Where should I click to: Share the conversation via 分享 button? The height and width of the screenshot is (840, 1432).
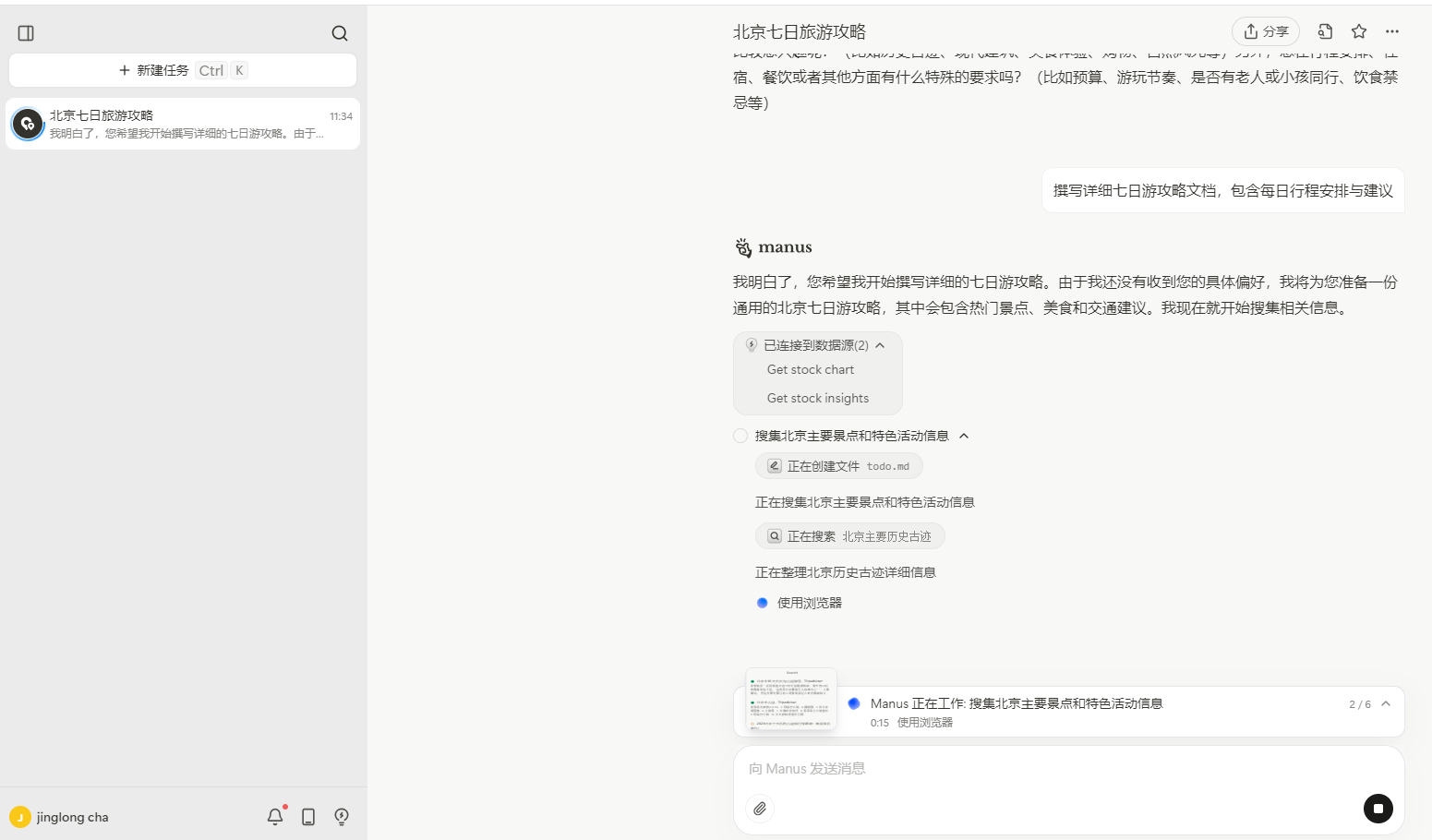click(x=1265, y=30)
